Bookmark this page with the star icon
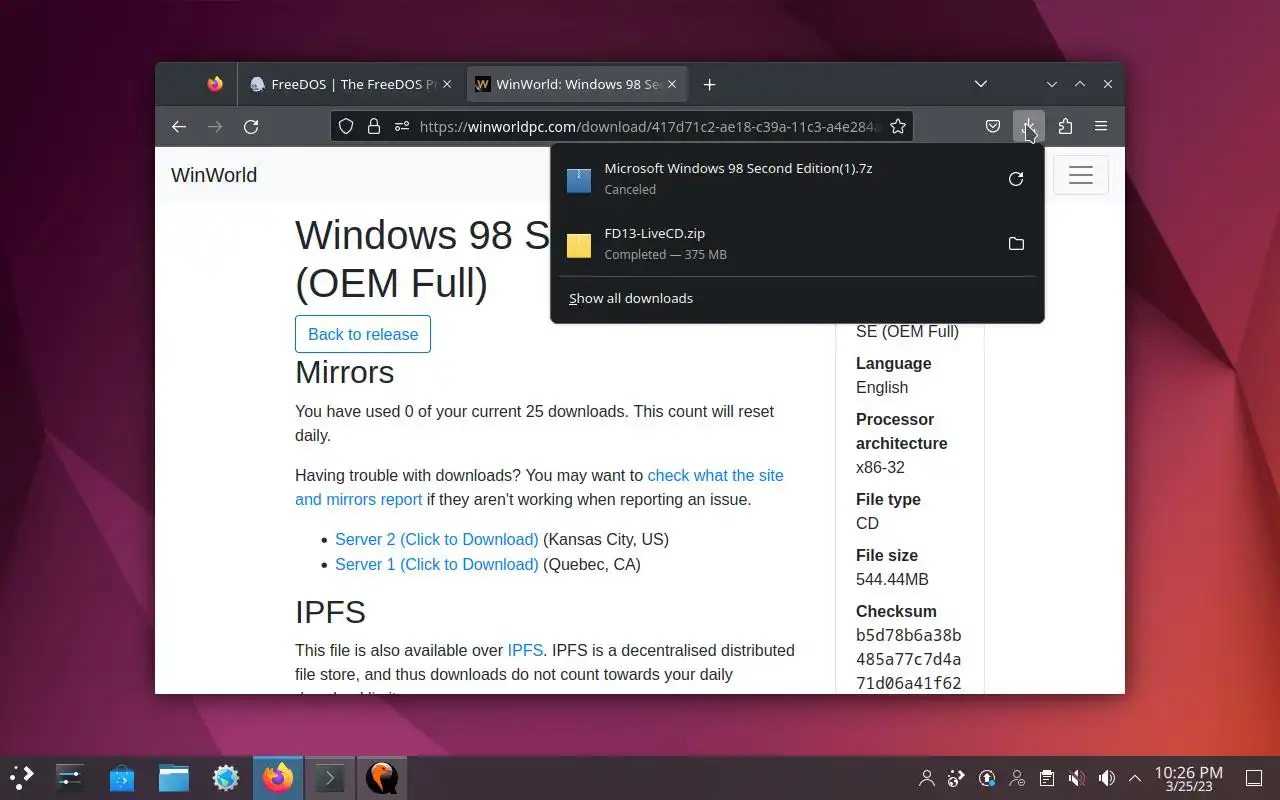Viewport: 1280px width, 800px height. pos(898,127)
